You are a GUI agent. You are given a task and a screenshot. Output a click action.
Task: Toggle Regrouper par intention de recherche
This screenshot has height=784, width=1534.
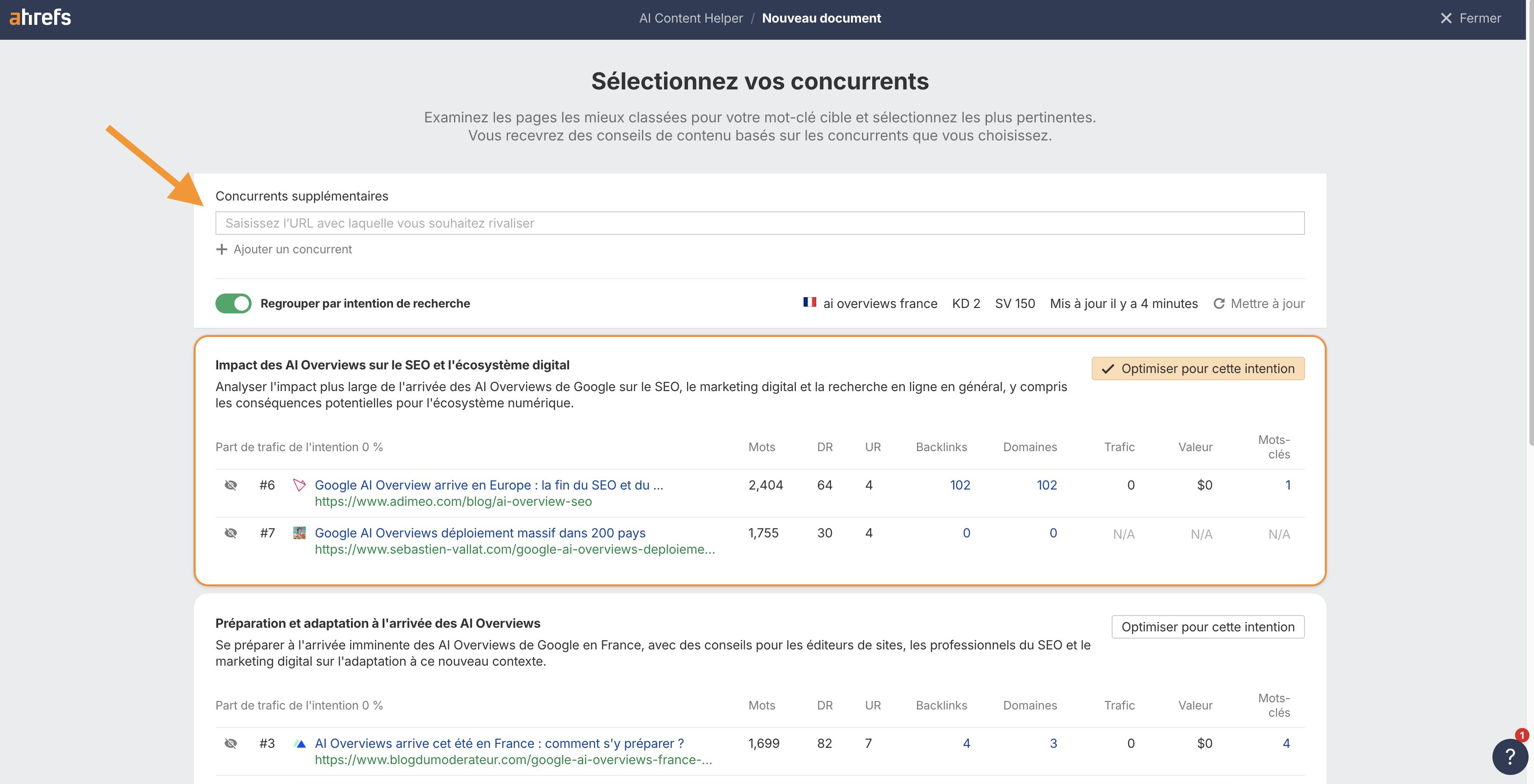coord(234,303)
